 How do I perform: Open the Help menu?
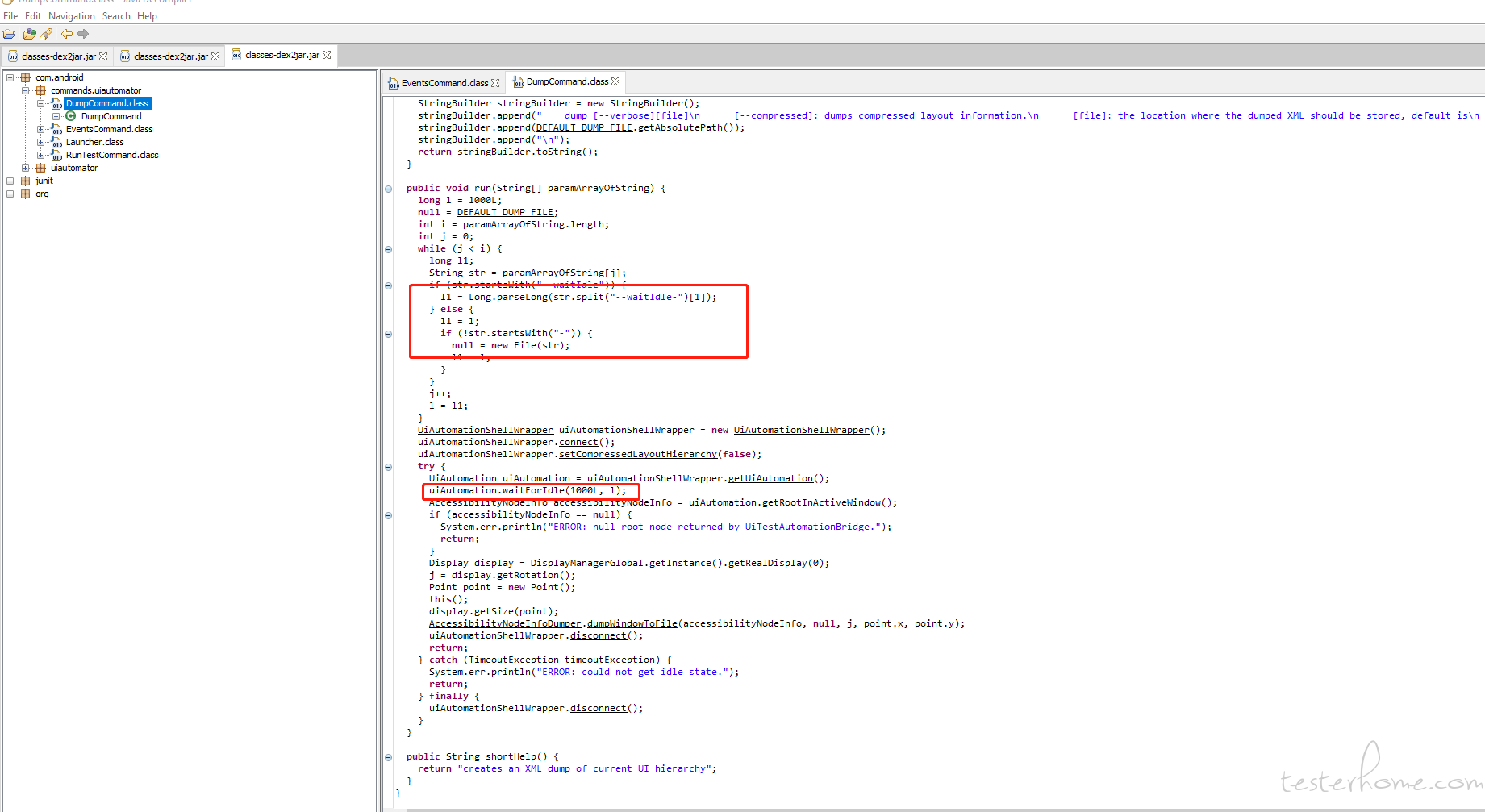pyautogui.click(x=147, y=16)
